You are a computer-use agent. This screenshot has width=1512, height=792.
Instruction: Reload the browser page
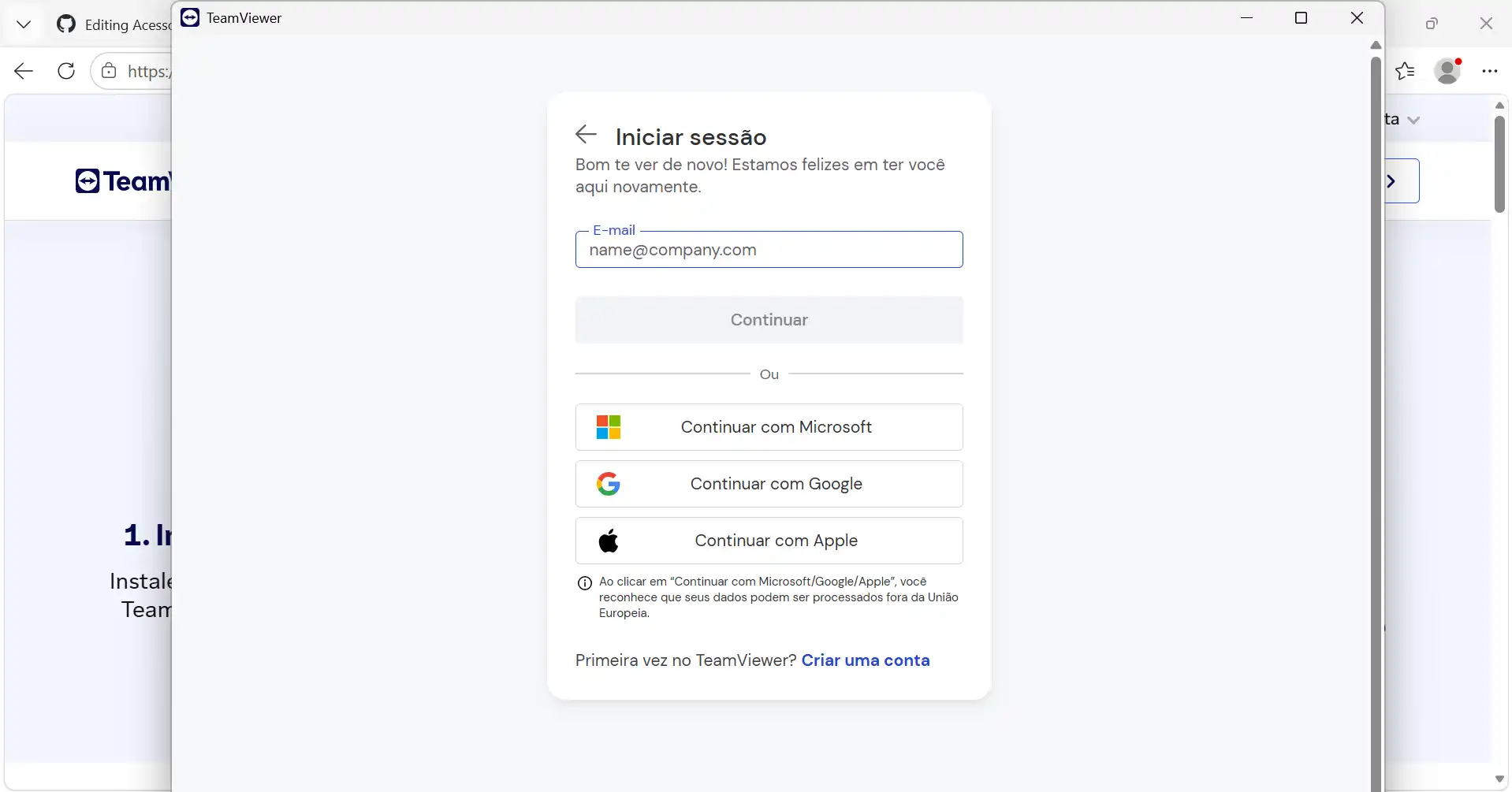pyautogui.click(x=66, y=71)
